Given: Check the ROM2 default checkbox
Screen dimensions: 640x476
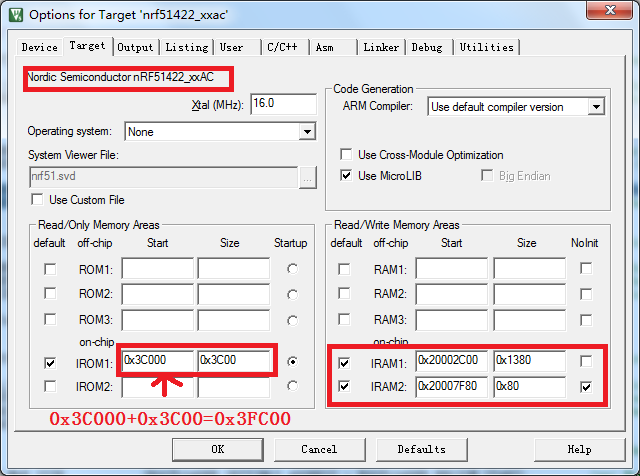Looking at the screenshot, I should pyautogui.click(x=50, y=294).
